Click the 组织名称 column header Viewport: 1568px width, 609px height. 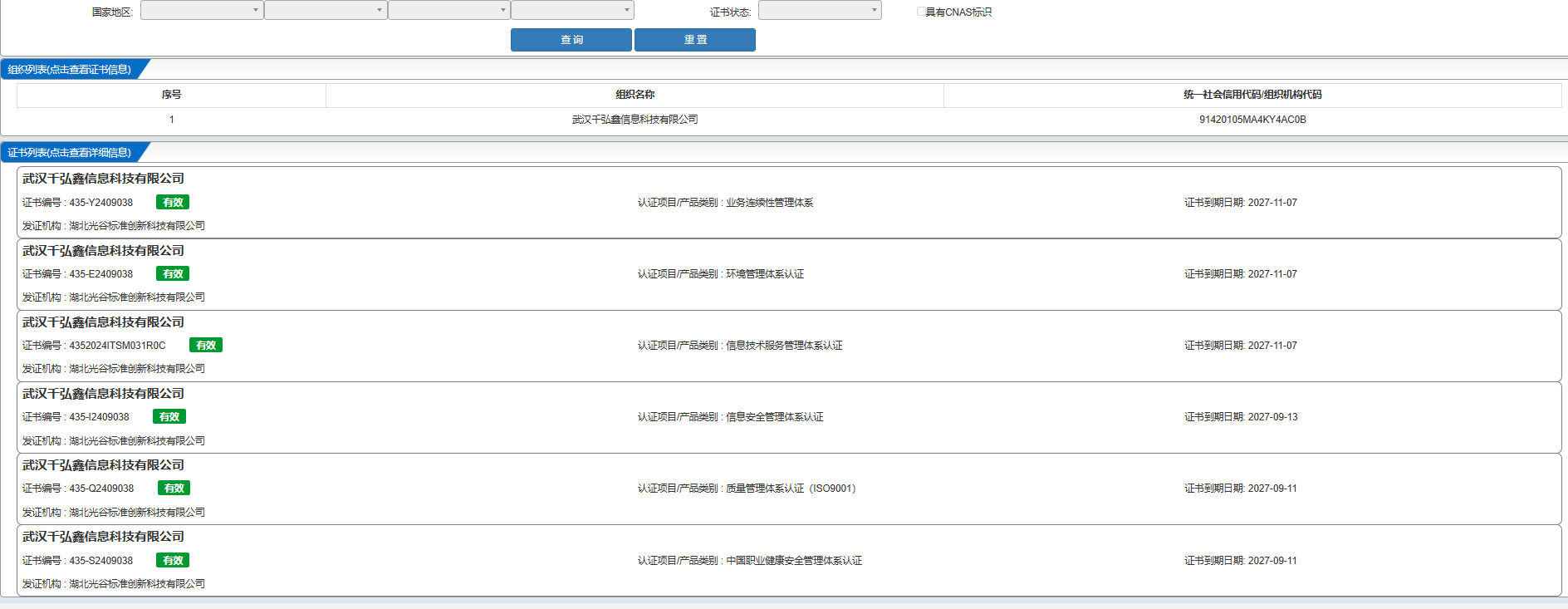point(635,95)
